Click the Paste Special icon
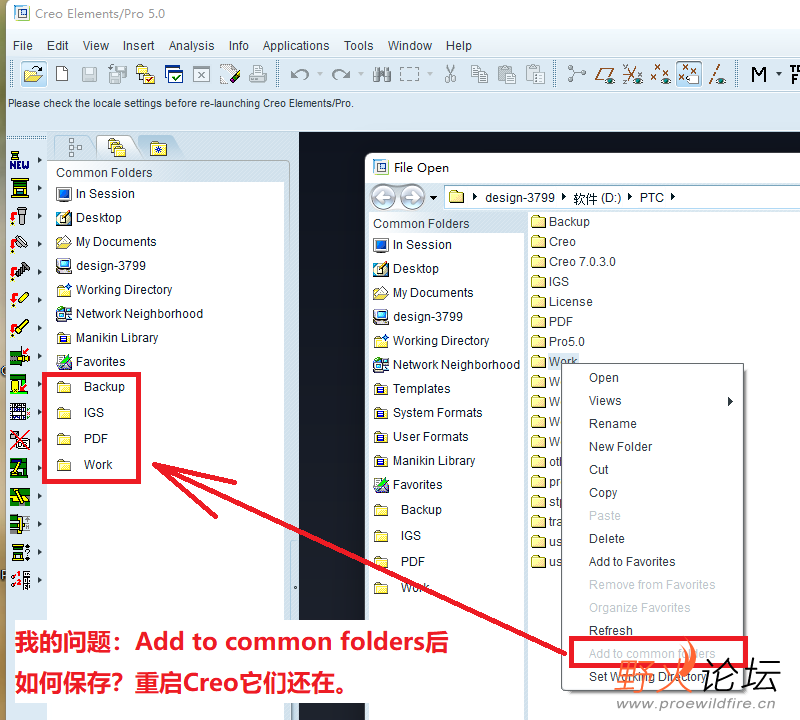 [x=535, y=75]
